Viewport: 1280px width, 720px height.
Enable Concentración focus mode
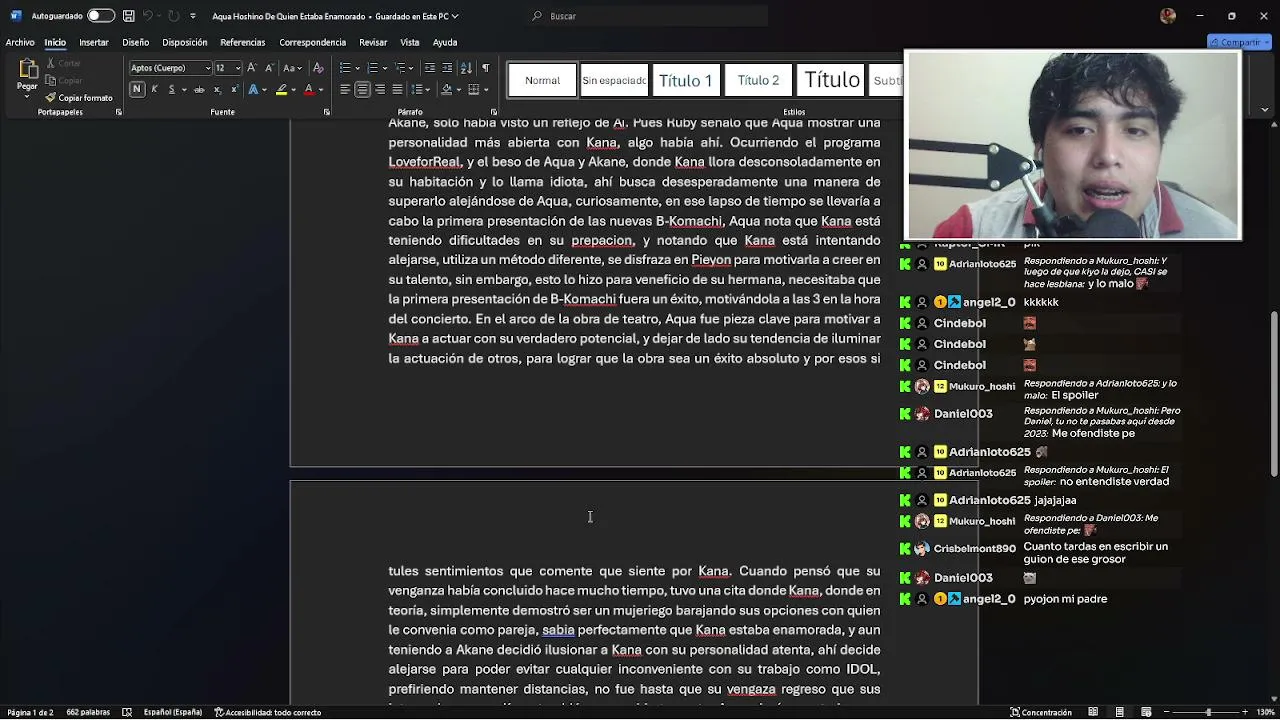1041,712
